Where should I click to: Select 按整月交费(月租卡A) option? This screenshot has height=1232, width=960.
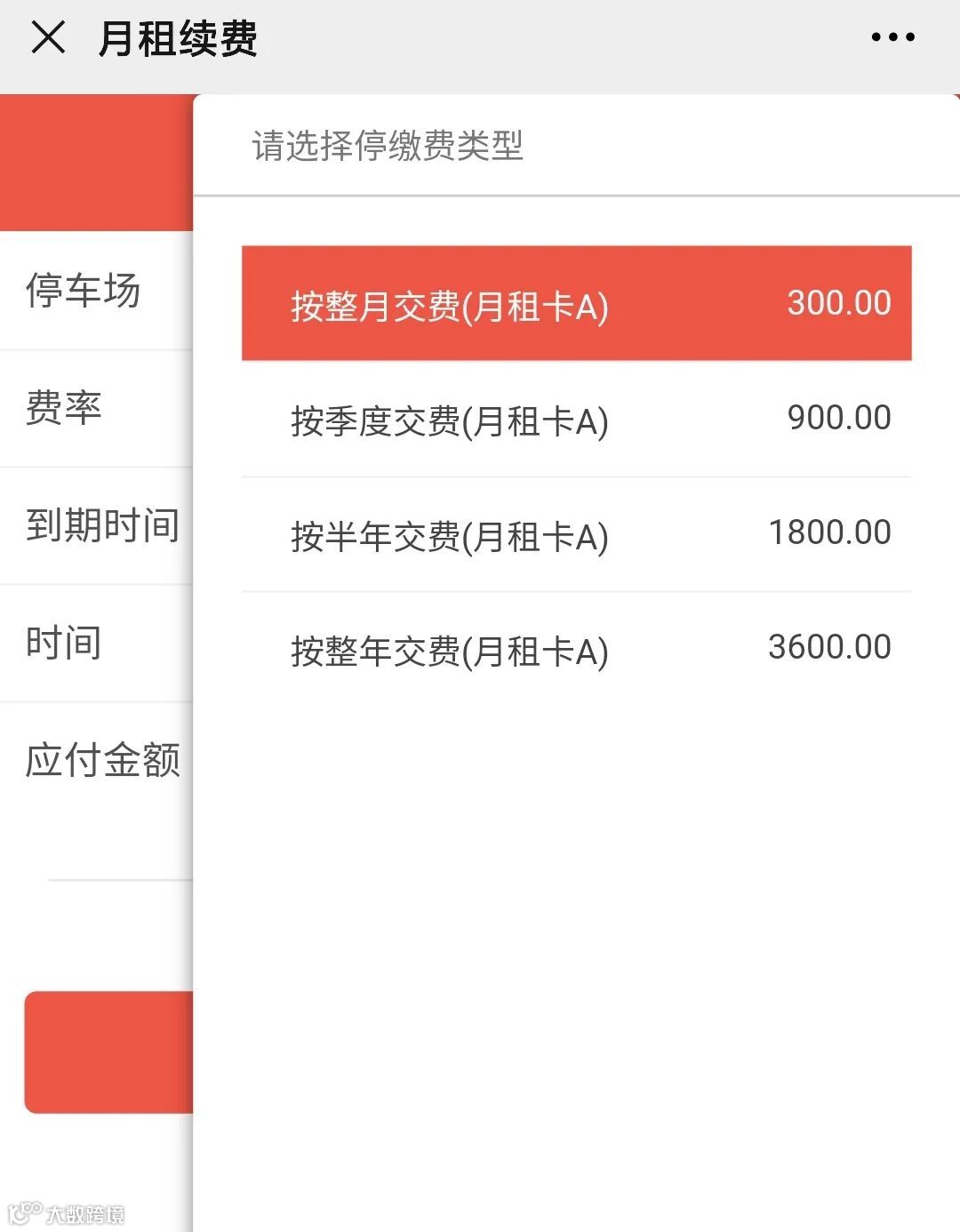[576, 303]
